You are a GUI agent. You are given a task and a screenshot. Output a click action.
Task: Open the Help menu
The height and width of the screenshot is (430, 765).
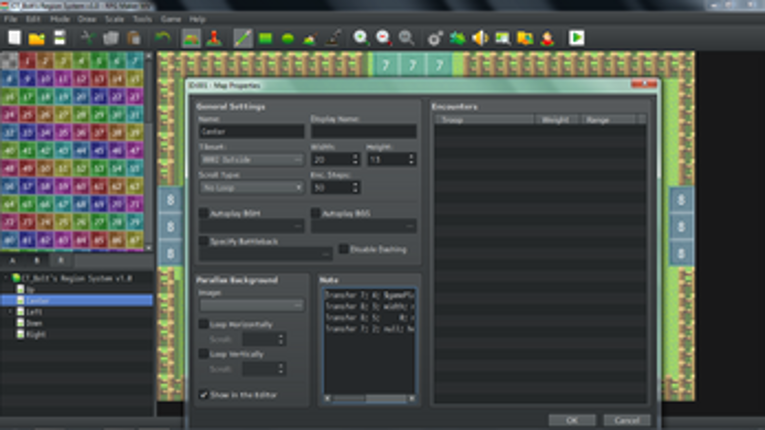point(197,19)
